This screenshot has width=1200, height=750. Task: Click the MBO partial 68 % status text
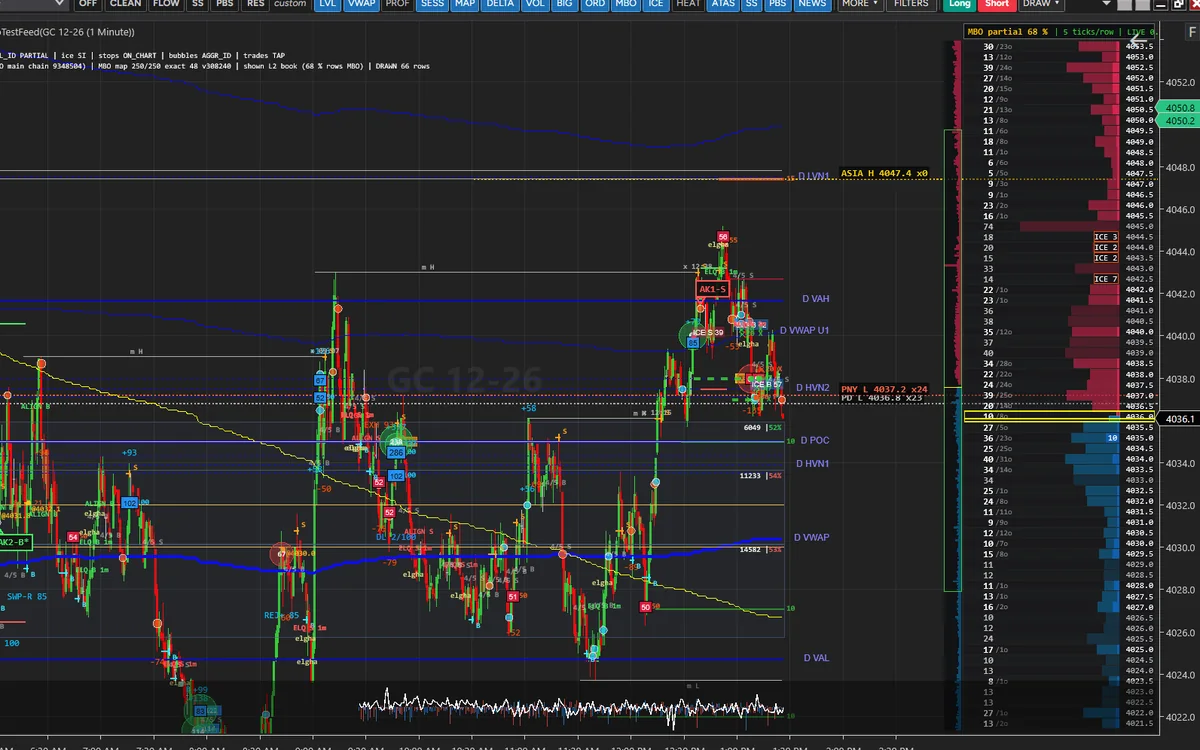[x=1009, y=32]
